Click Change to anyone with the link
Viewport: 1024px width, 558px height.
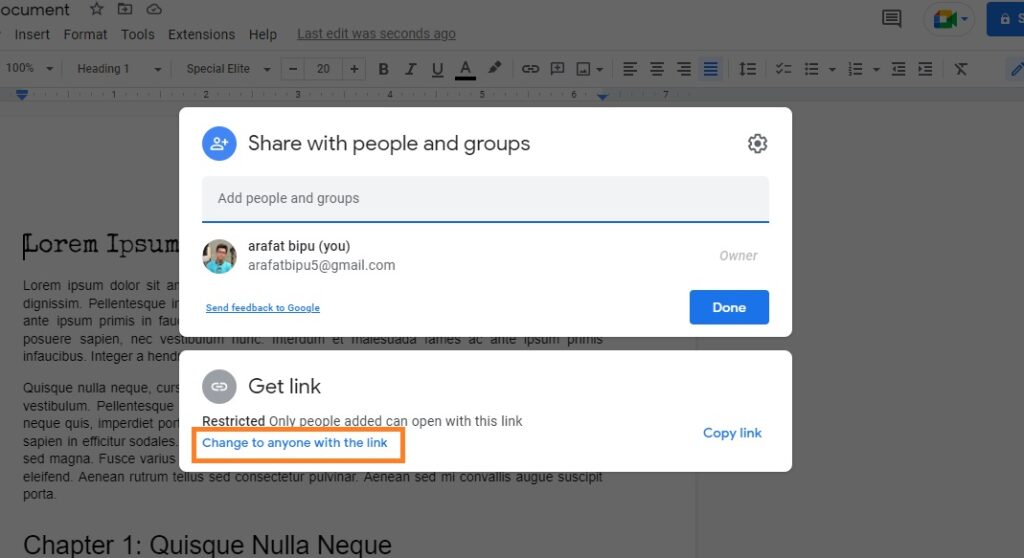pyautogui.click(x=295, y=442)
